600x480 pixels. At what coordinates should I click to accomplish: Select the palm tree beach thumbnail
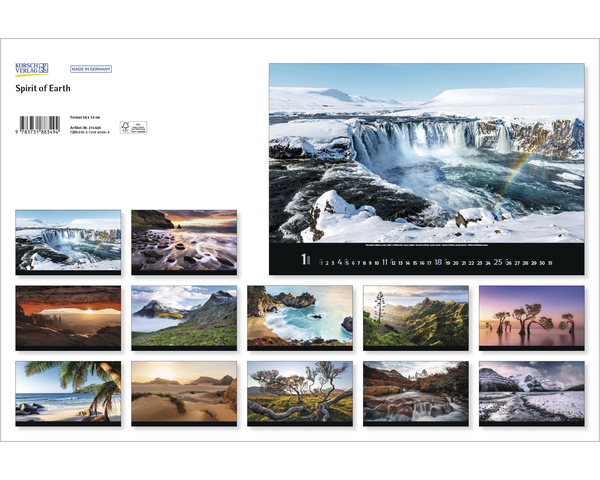(x=68, y=393)
